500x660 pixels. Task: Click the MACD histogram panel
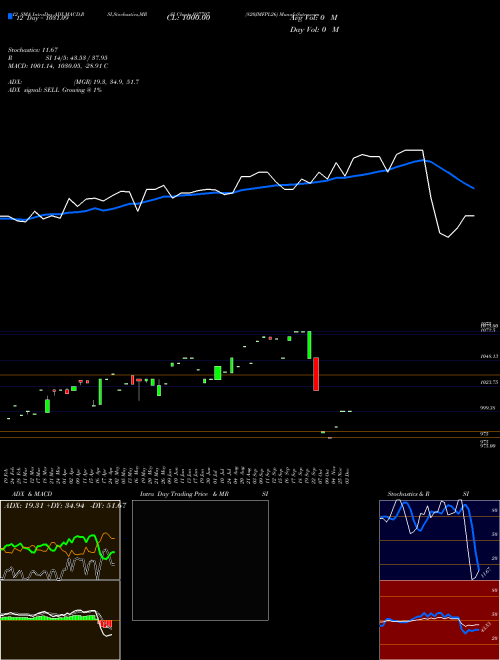[60, 620]
